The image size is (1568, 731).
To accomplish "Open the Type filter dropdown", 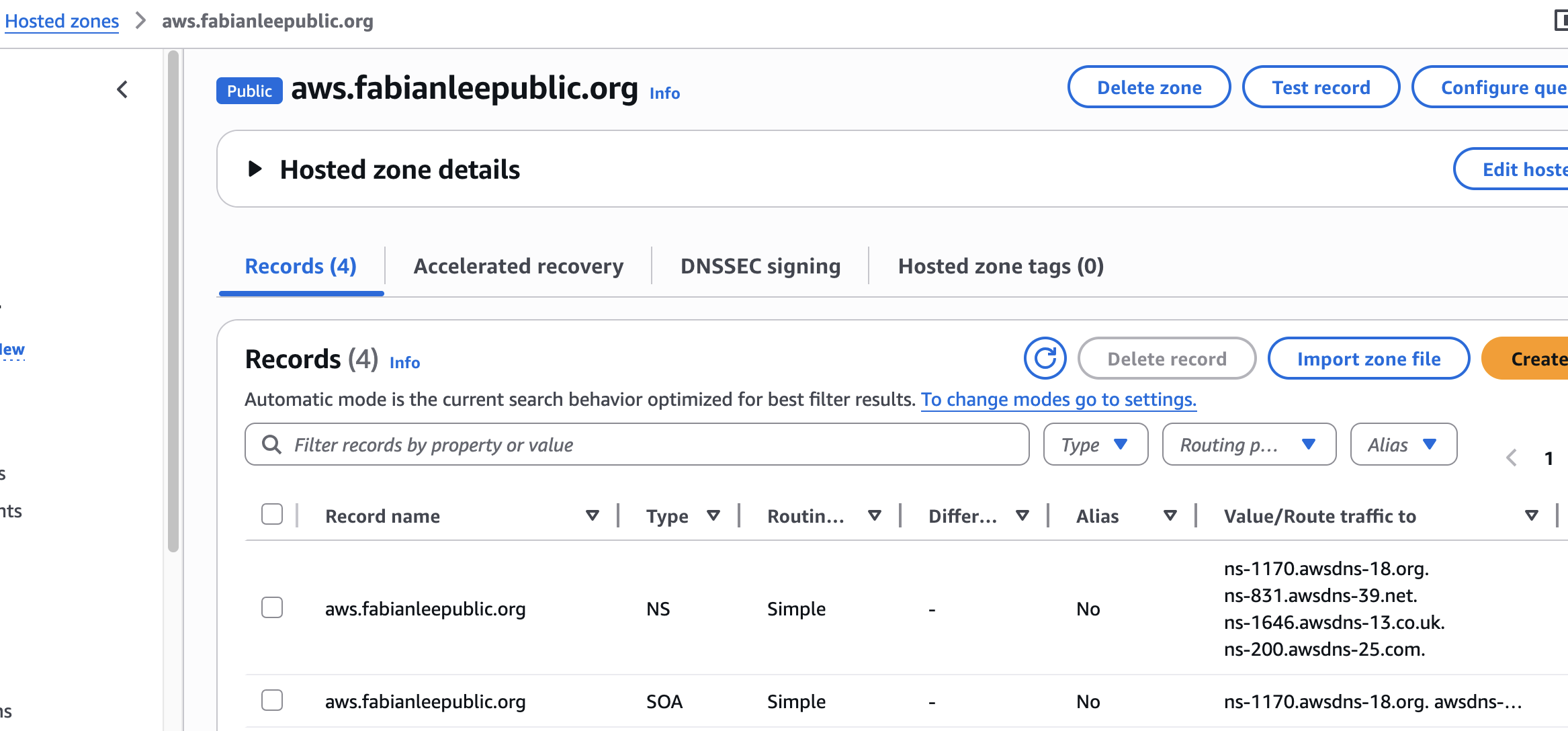I will tap(1095, 445).
